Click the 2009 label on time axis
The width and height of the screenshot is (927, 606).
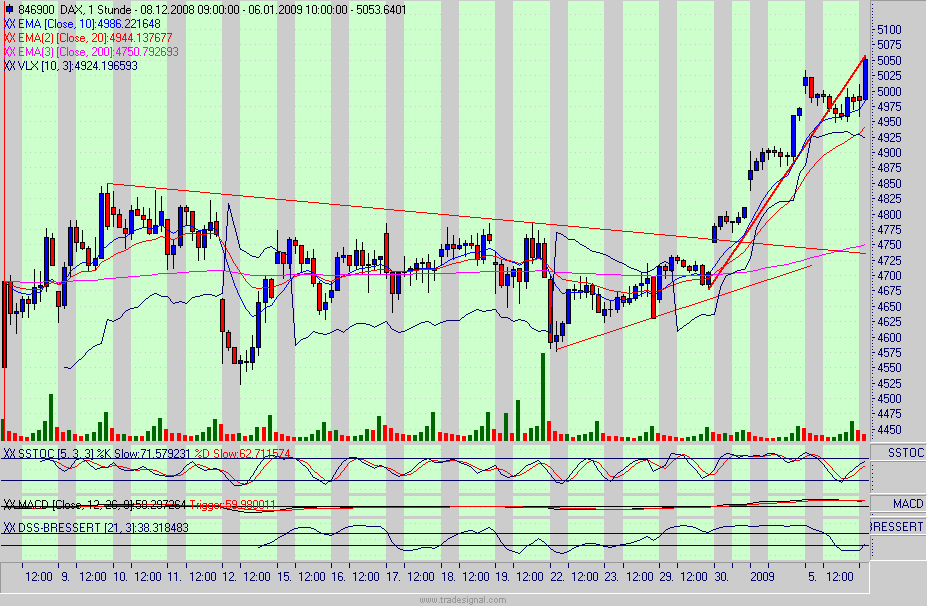pos(764,577)
